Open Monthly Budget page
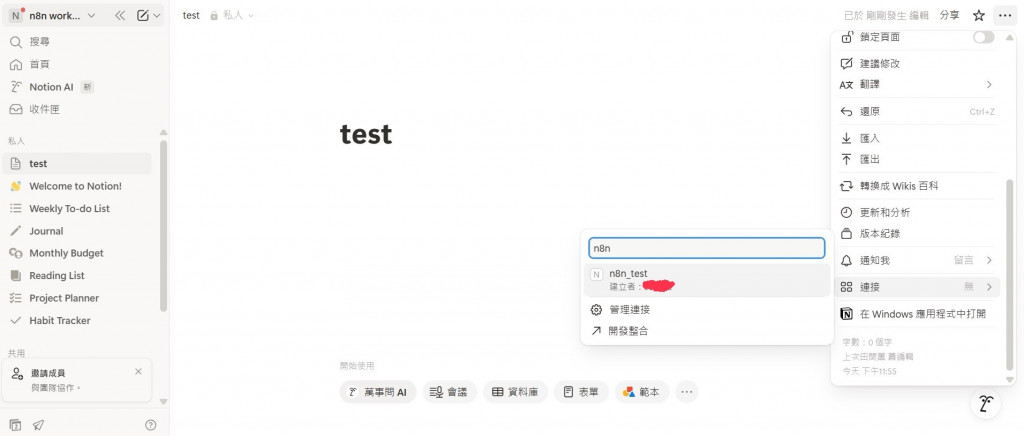Image resolution: width=1024 pixels, height=436 pixels. (77, 253)
